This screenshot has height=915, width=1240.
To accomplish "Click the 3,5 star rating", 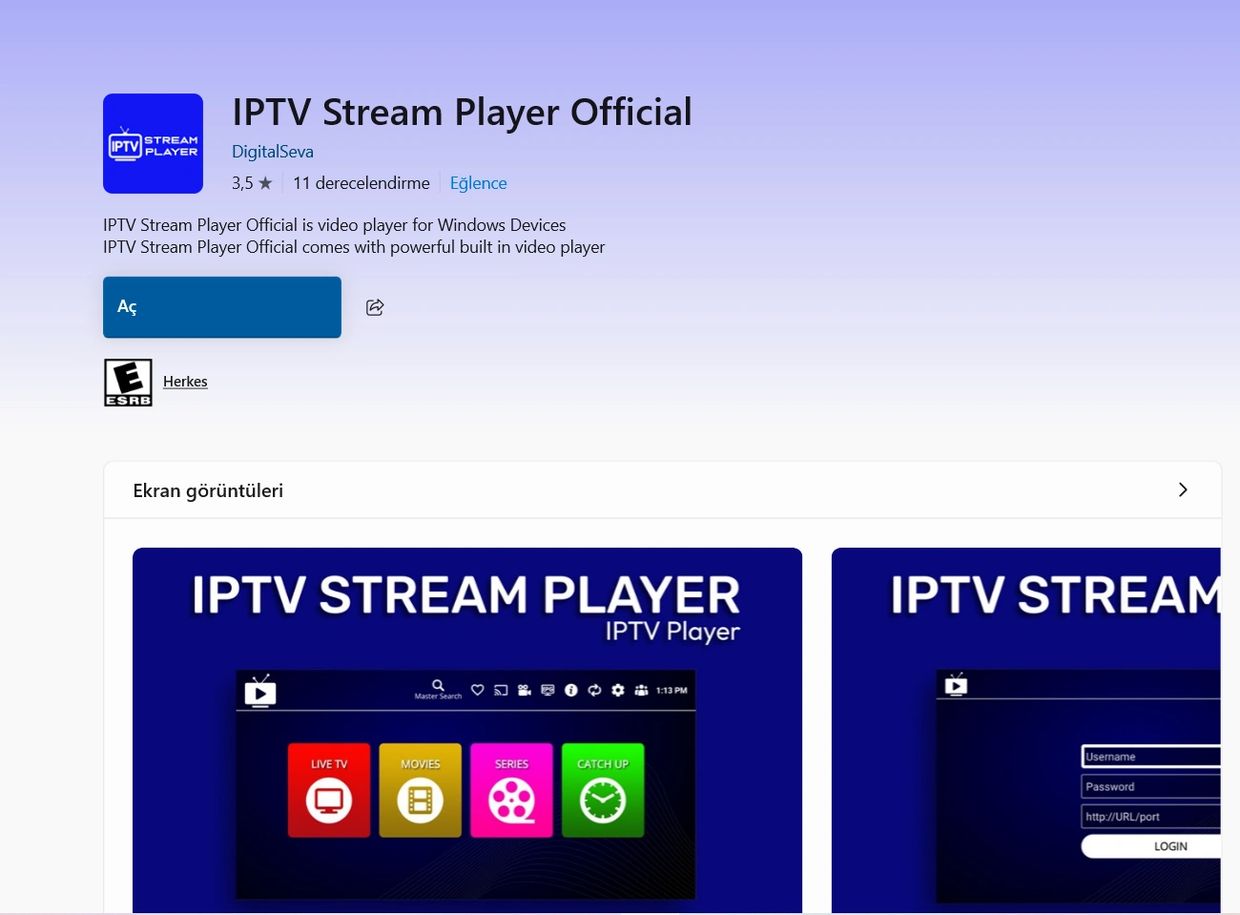I will tap(252, 183).
